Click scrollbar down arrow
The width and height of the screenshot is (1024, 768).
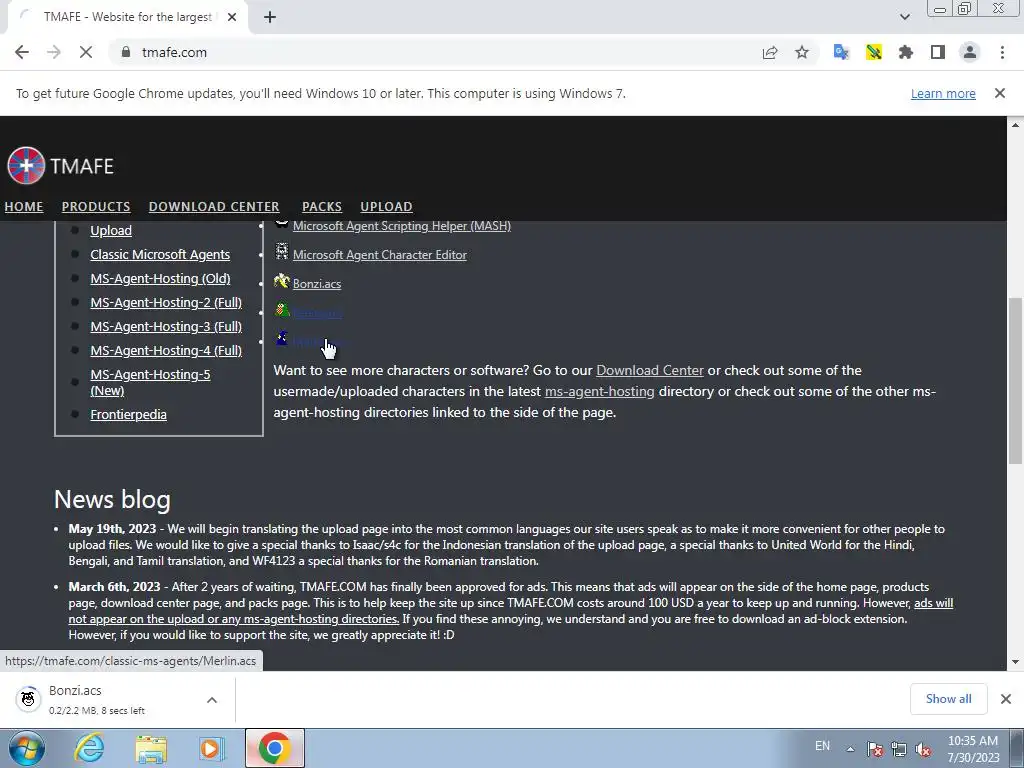click(1015, 662)
